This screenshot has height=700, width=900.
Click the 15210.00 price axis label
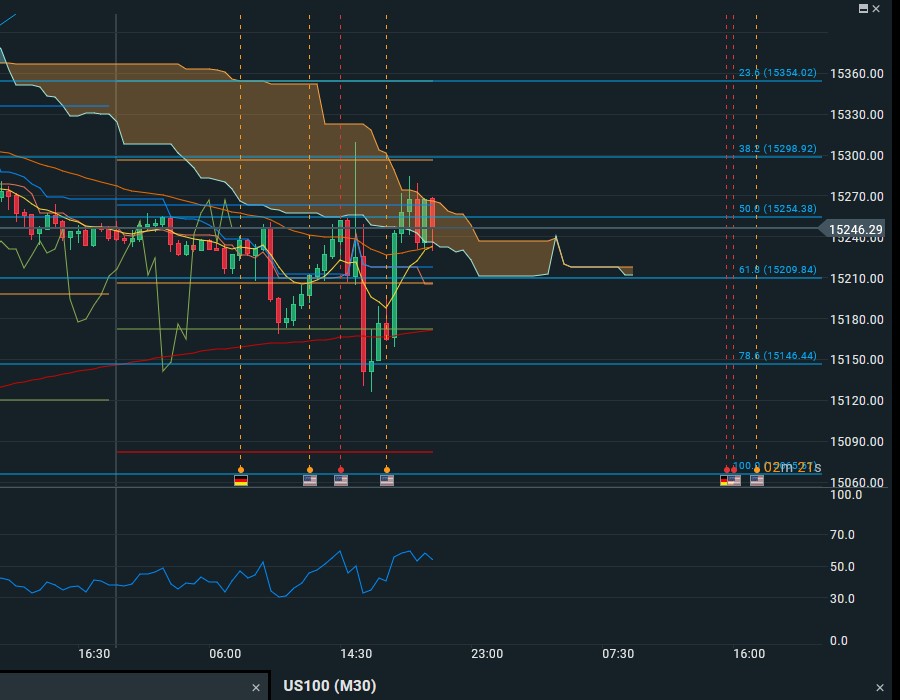coord(857,279)
